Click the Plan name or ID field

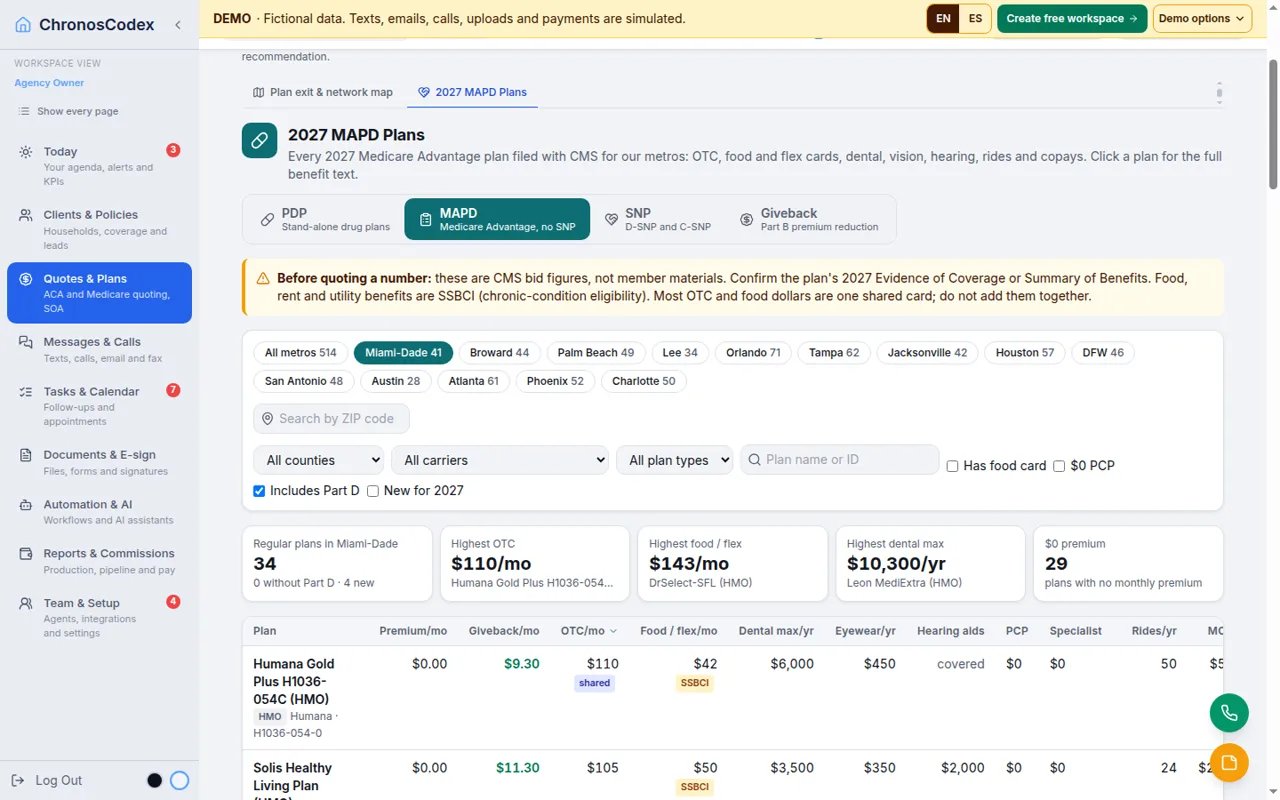coord(839,460)
